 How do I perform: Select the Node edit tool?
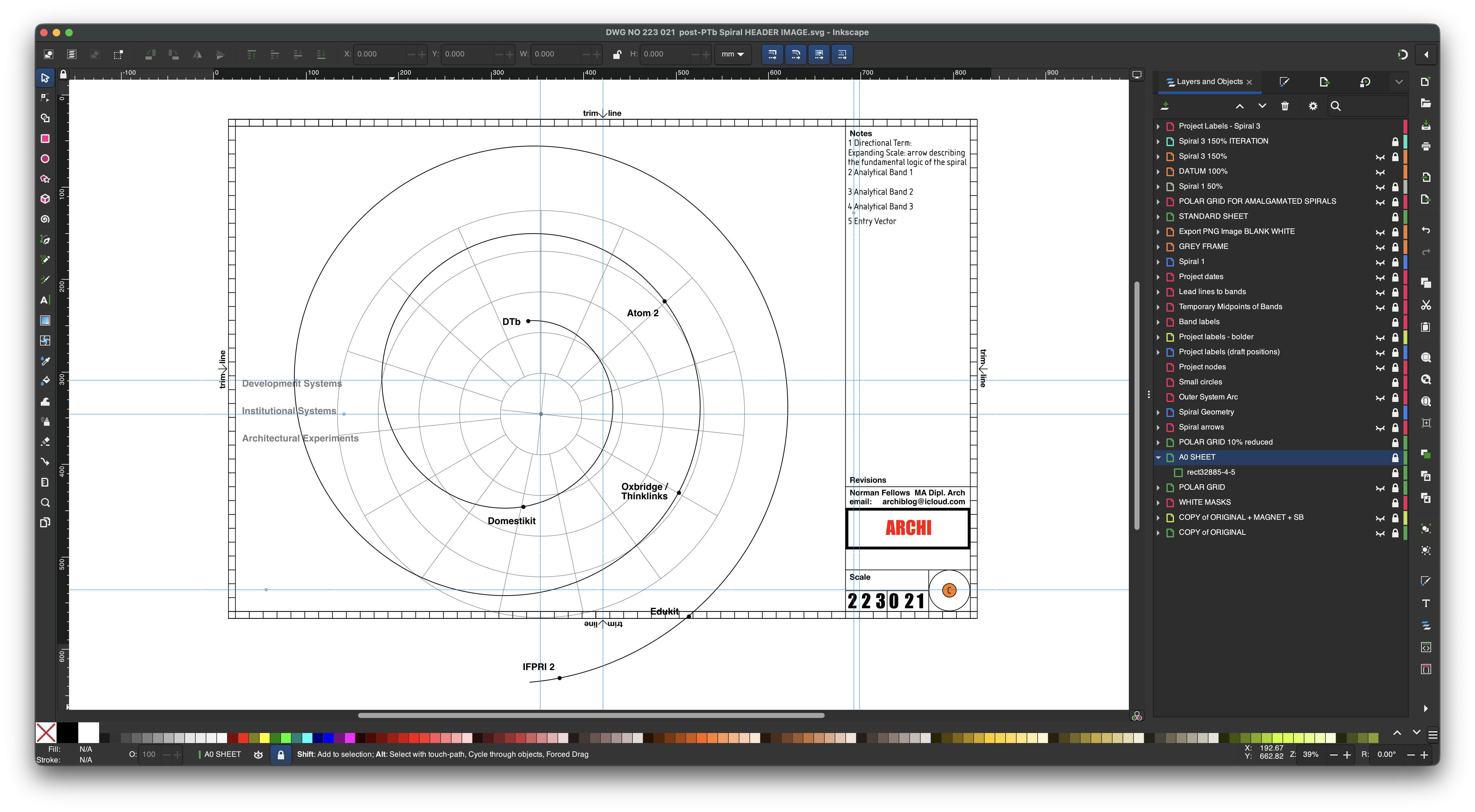(x=45, y=98)
